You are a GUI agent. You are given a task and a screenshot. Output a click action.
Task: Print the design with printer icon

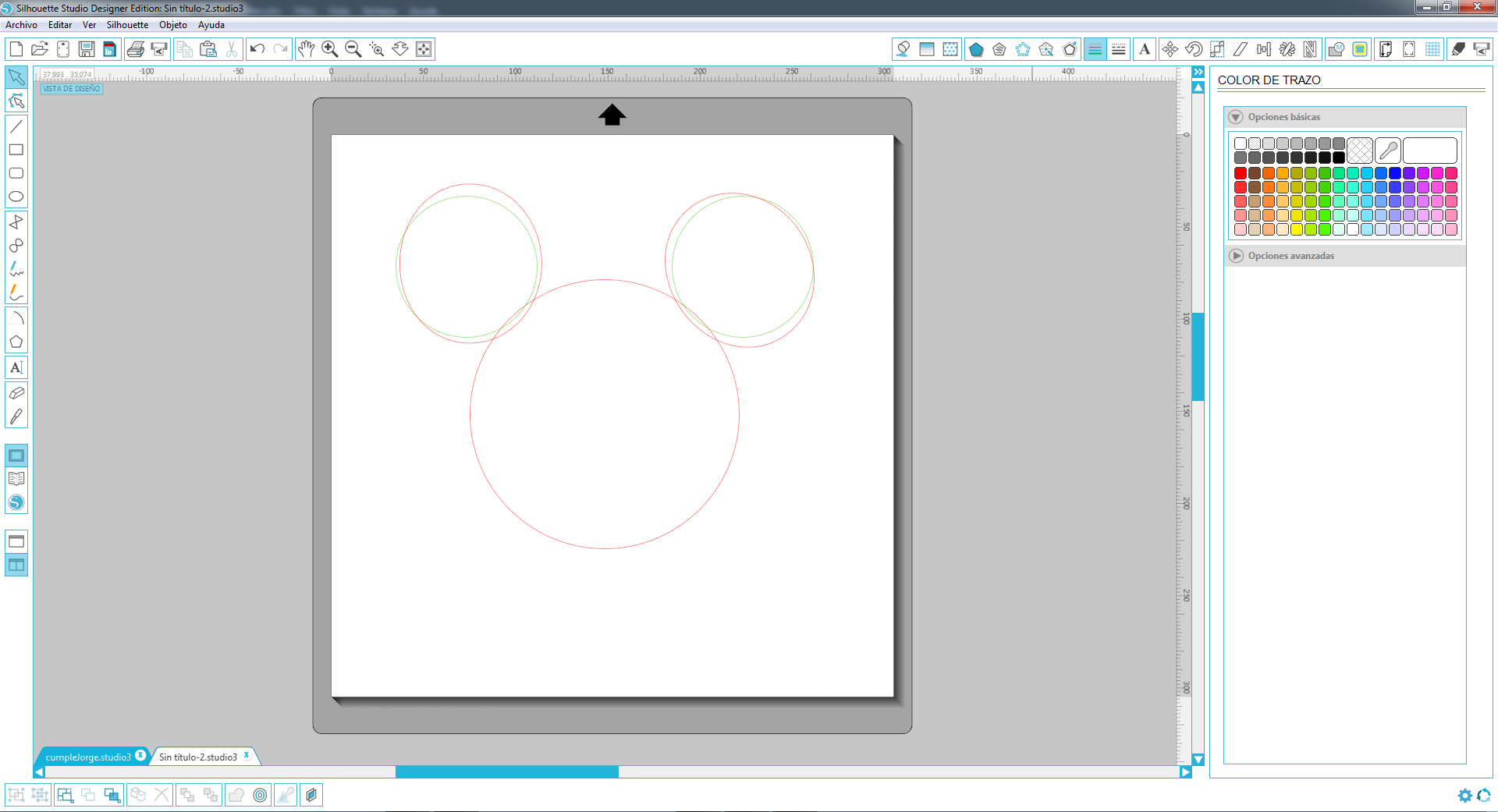(136, 49)
